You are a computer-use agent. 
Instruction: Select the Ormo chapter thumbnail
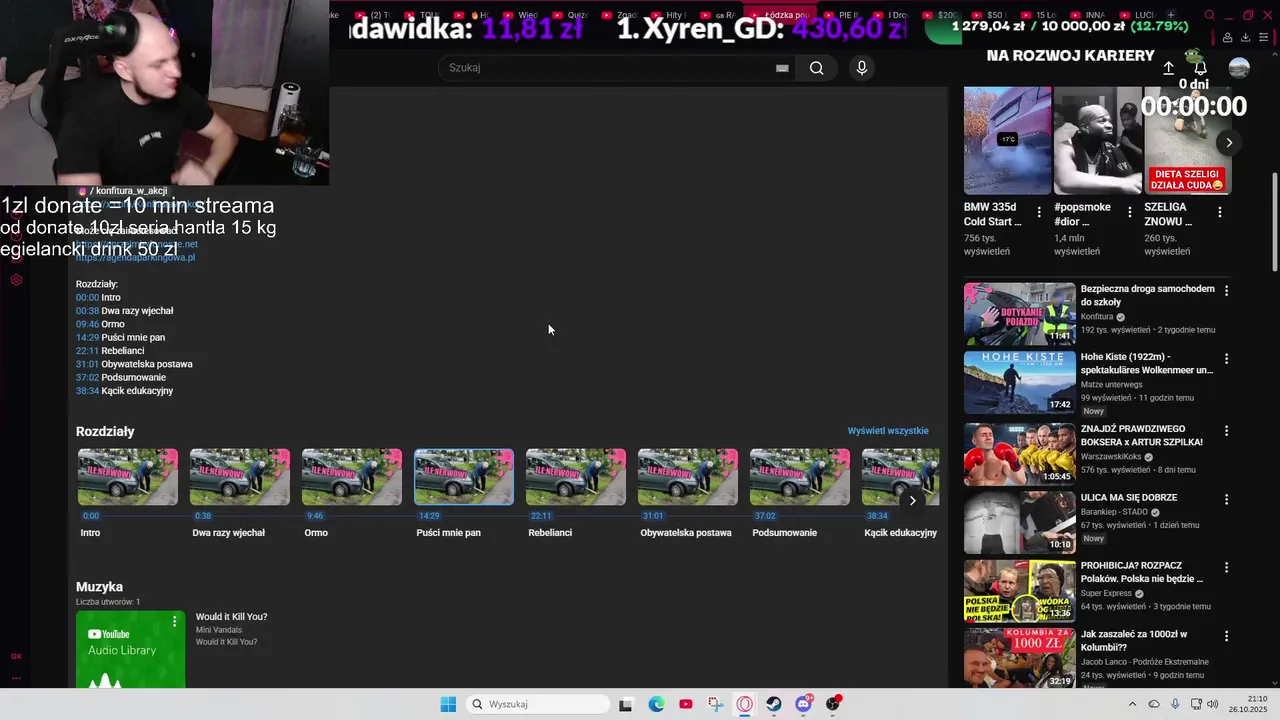coord(352,477)
